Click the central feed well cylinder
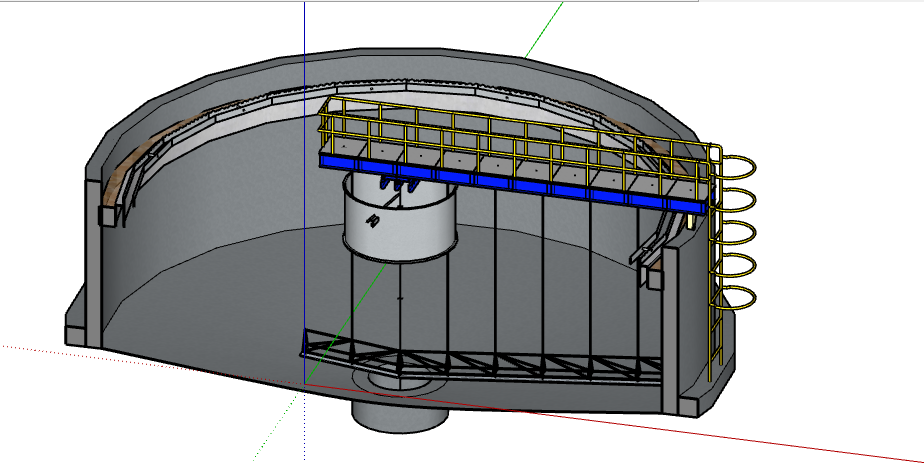 tap(400, 222)
